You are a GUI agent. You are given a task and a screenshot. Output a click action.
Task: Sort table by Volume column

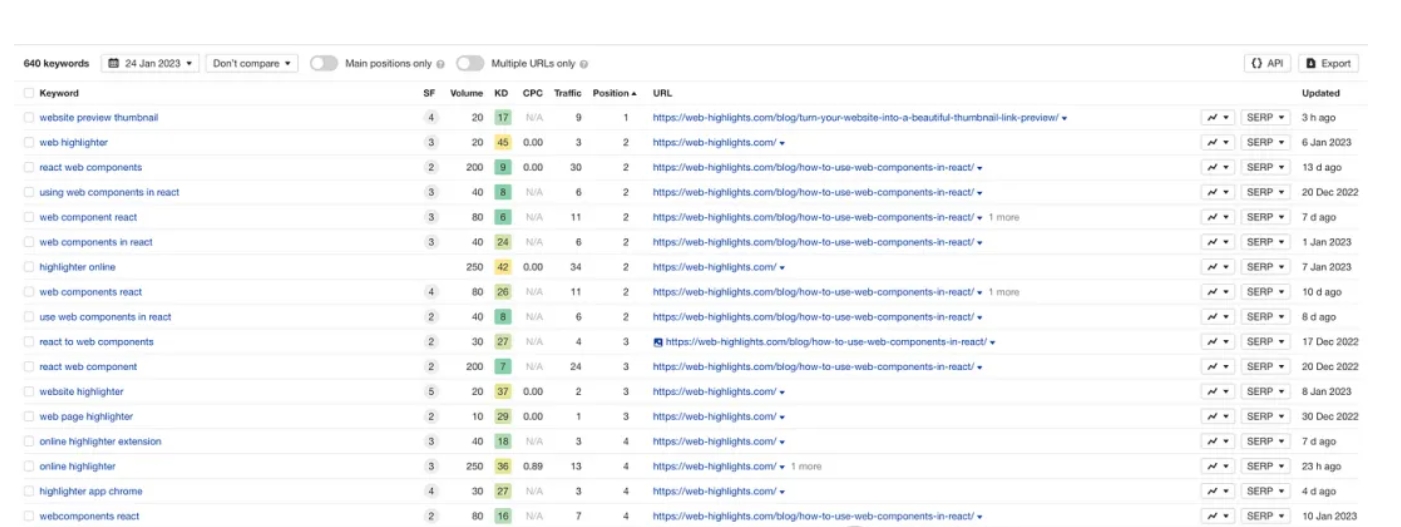coord(466,93)
